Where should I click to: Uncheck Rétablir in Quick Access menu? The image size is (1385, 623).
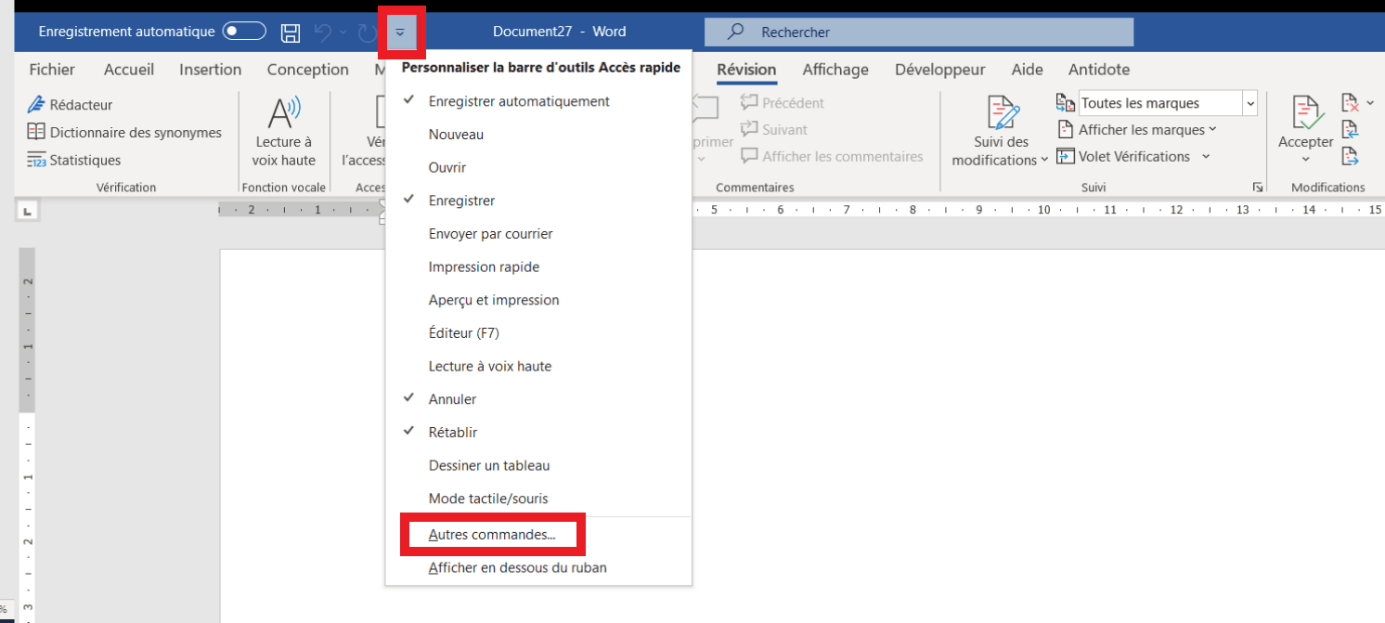(539, 432)
